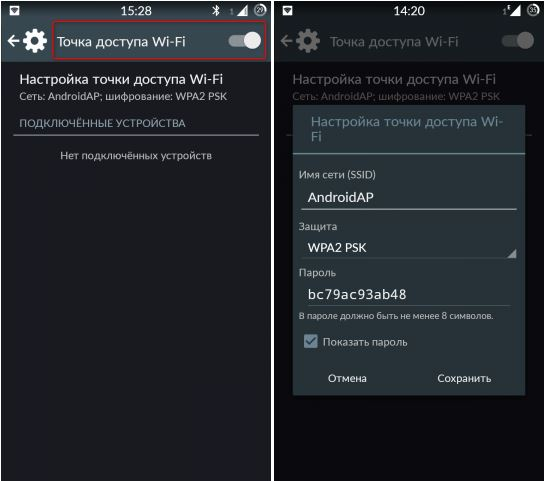Viewport: 544px width, 481px height.
Task: Uncheck the Показать пароль checkbox
Action: click(x=311, y=341)
